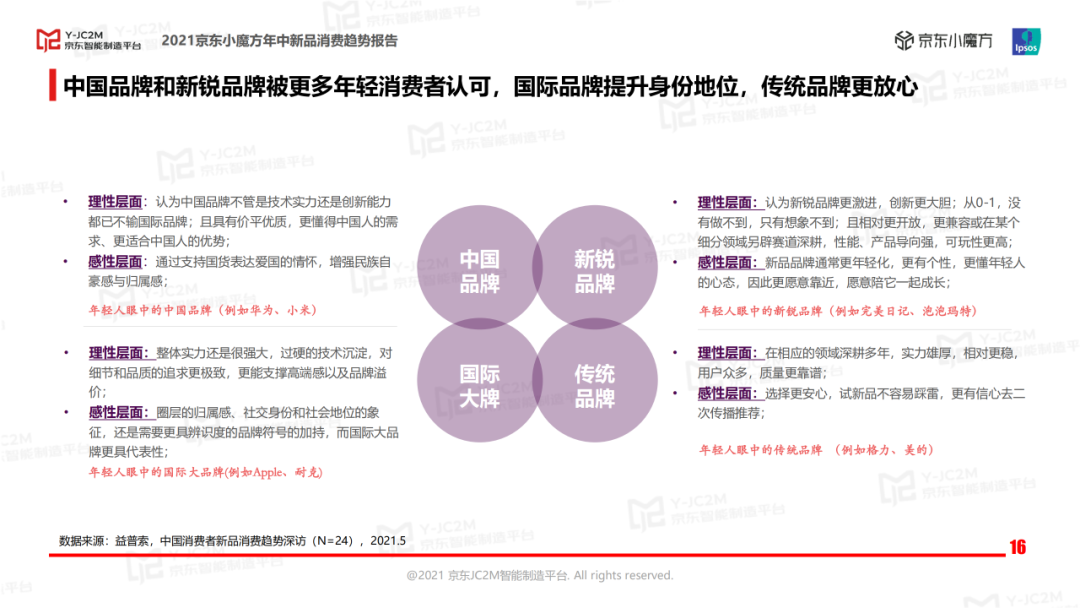This screenshot has height=608, width=1080.
Task: Select the 国际大牌 circle
Action: pyautogui.click(x=479, y=381)
